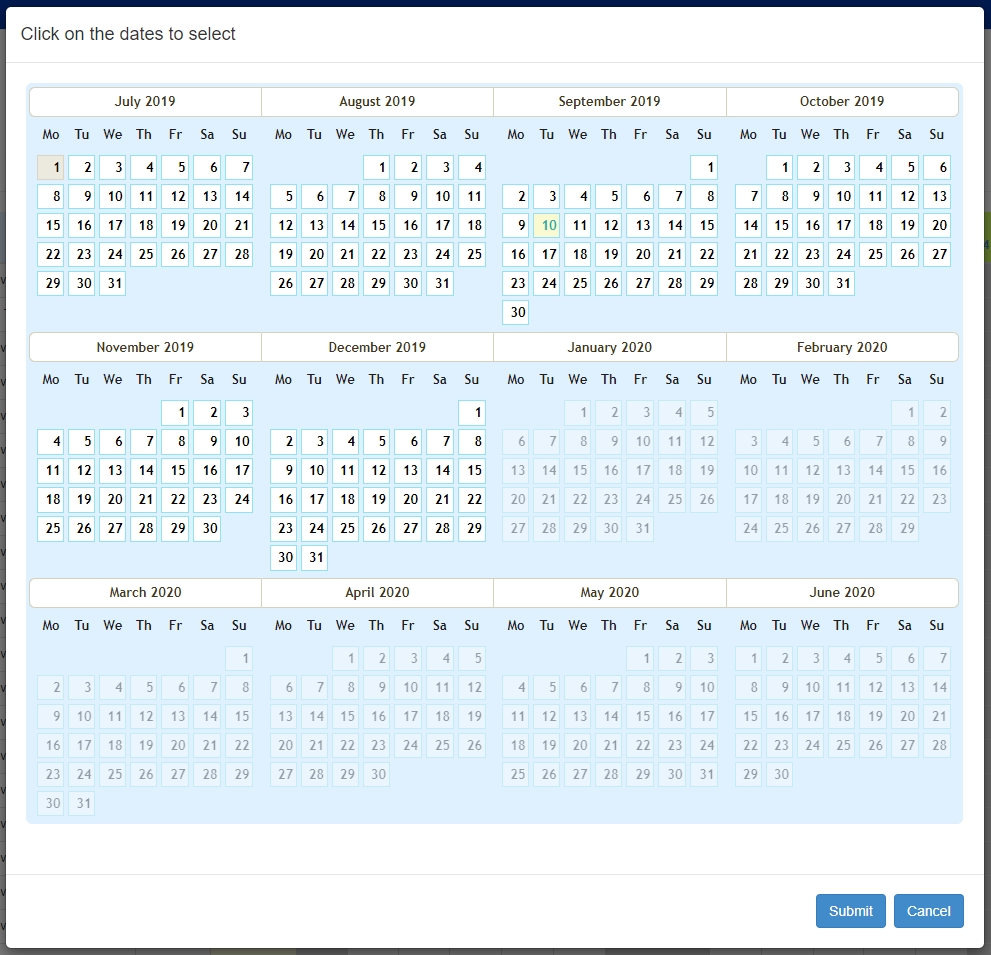Click disabled January 15, 2020
The height and width of the screenshot is (955, 991).
click(x=578, y=470)
